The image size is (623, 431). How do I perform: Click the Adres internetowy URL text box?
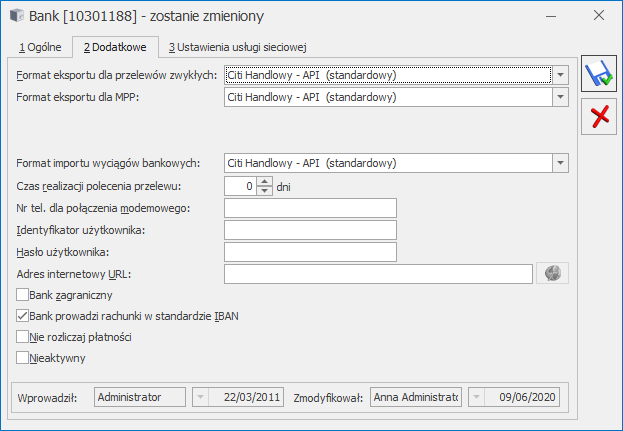(x=378, y=273)
